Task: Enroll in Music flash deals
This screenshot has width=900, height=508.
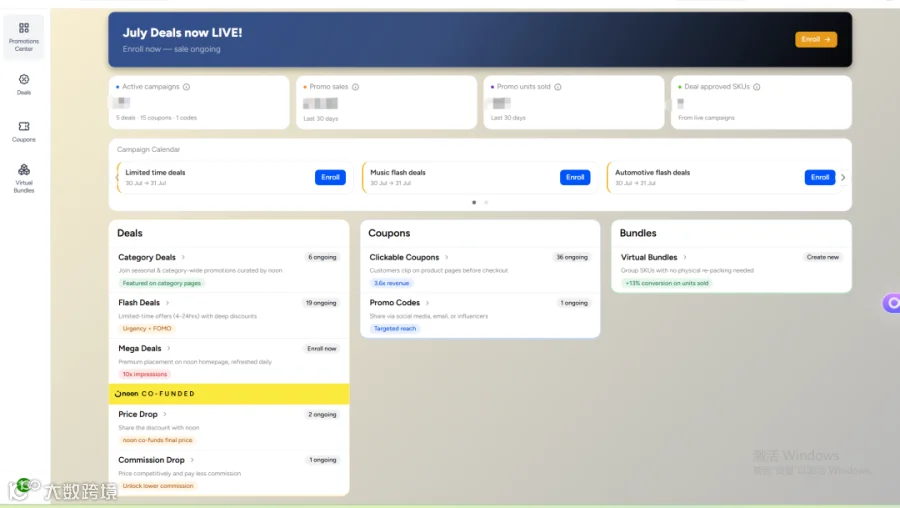Action: (575, 177)
